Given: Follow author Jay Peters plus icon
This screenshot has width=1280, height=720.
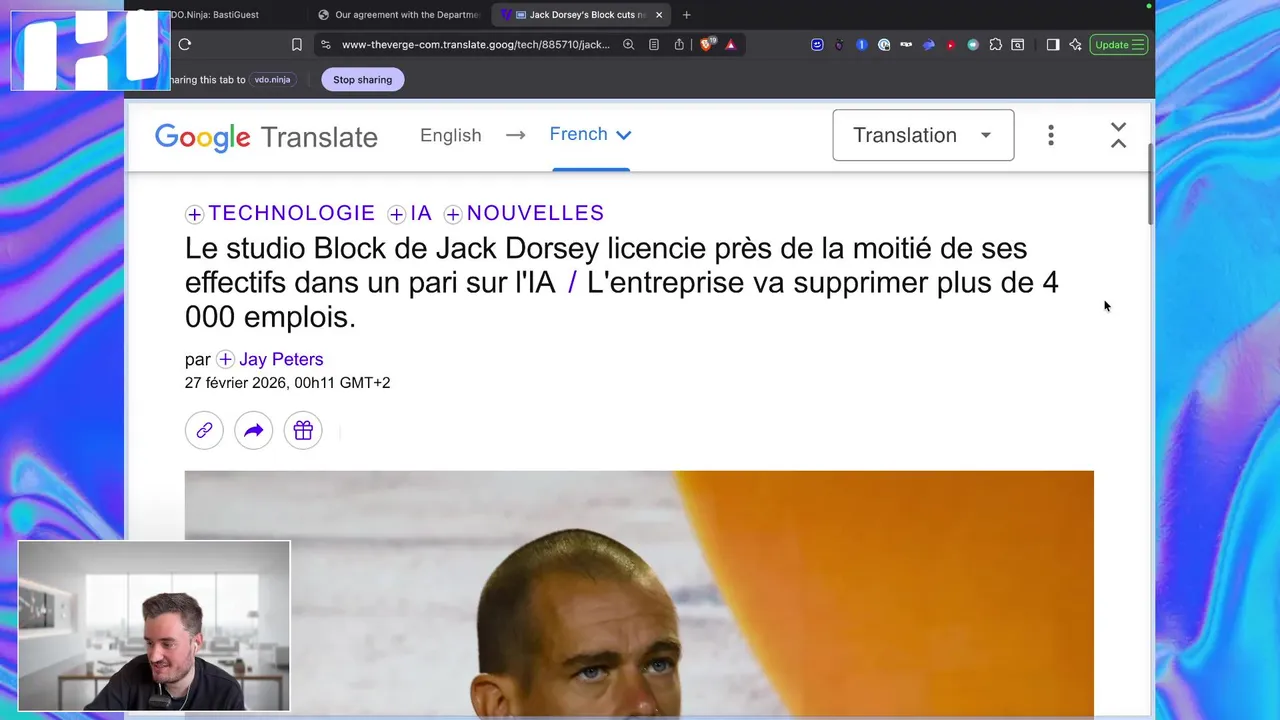Looking at the screenshot, I should coord(225,359).
